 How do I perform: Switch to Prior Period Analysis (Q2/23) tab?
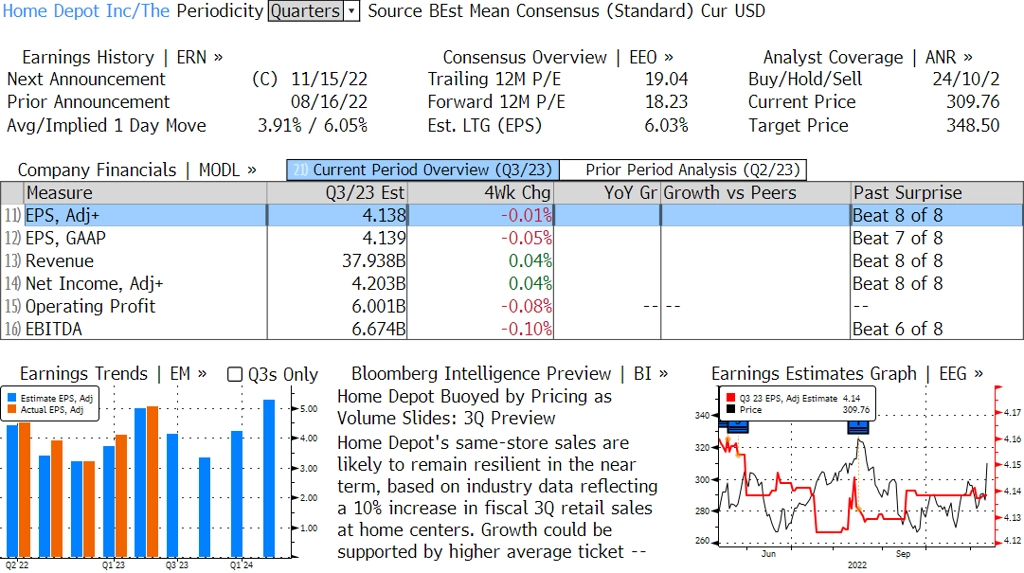684,170
